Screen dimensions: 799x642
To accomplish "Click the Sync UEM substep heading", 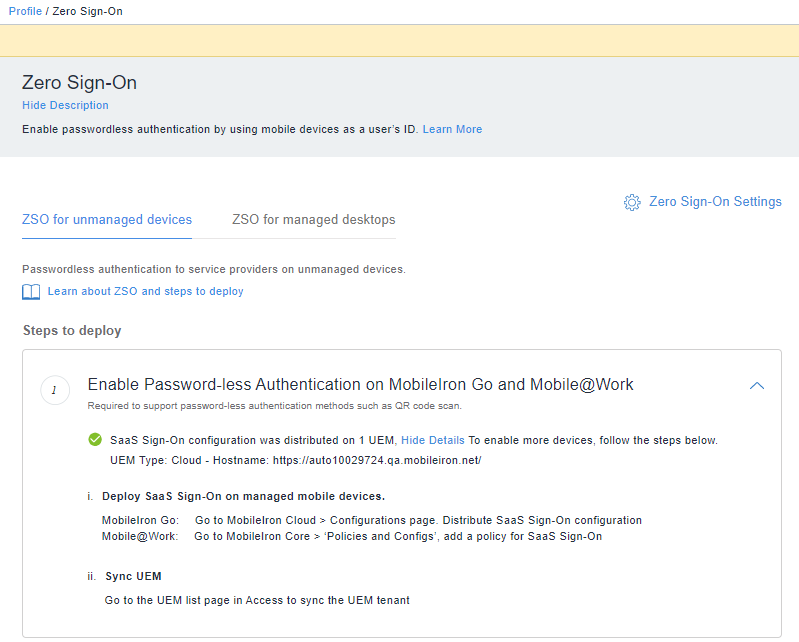I will point(133,577).
